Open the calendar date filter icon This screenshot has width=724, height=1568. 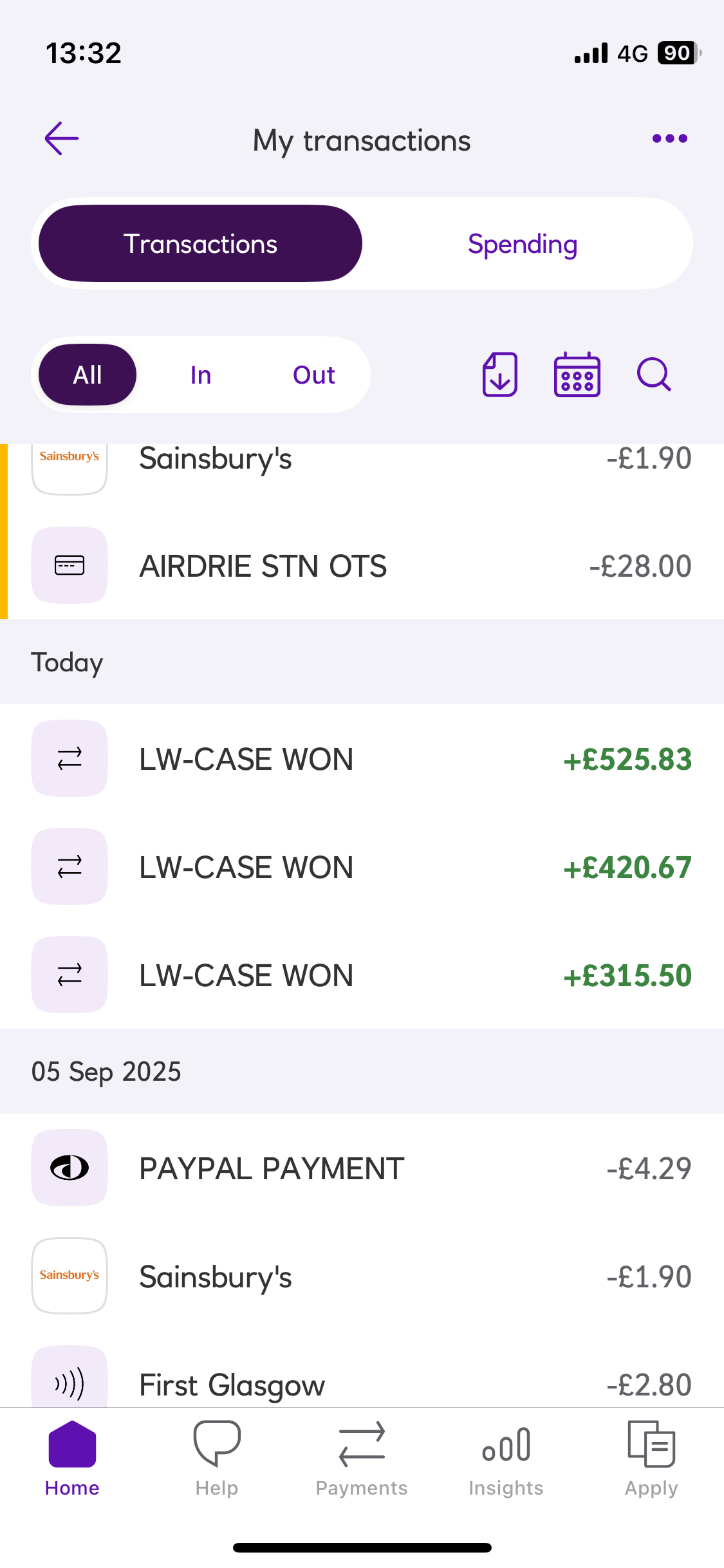coord(577,375)
